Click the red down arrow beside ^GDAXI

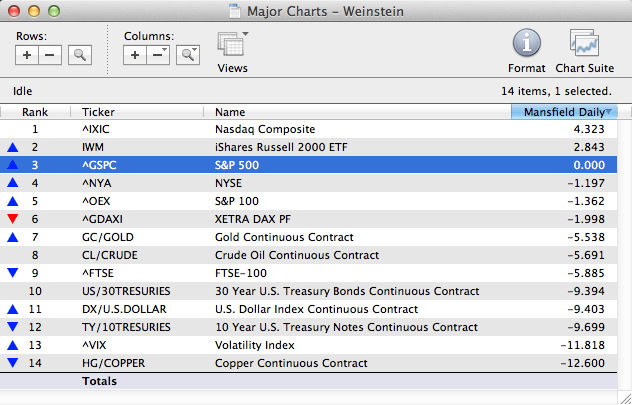tap(12, 219)
